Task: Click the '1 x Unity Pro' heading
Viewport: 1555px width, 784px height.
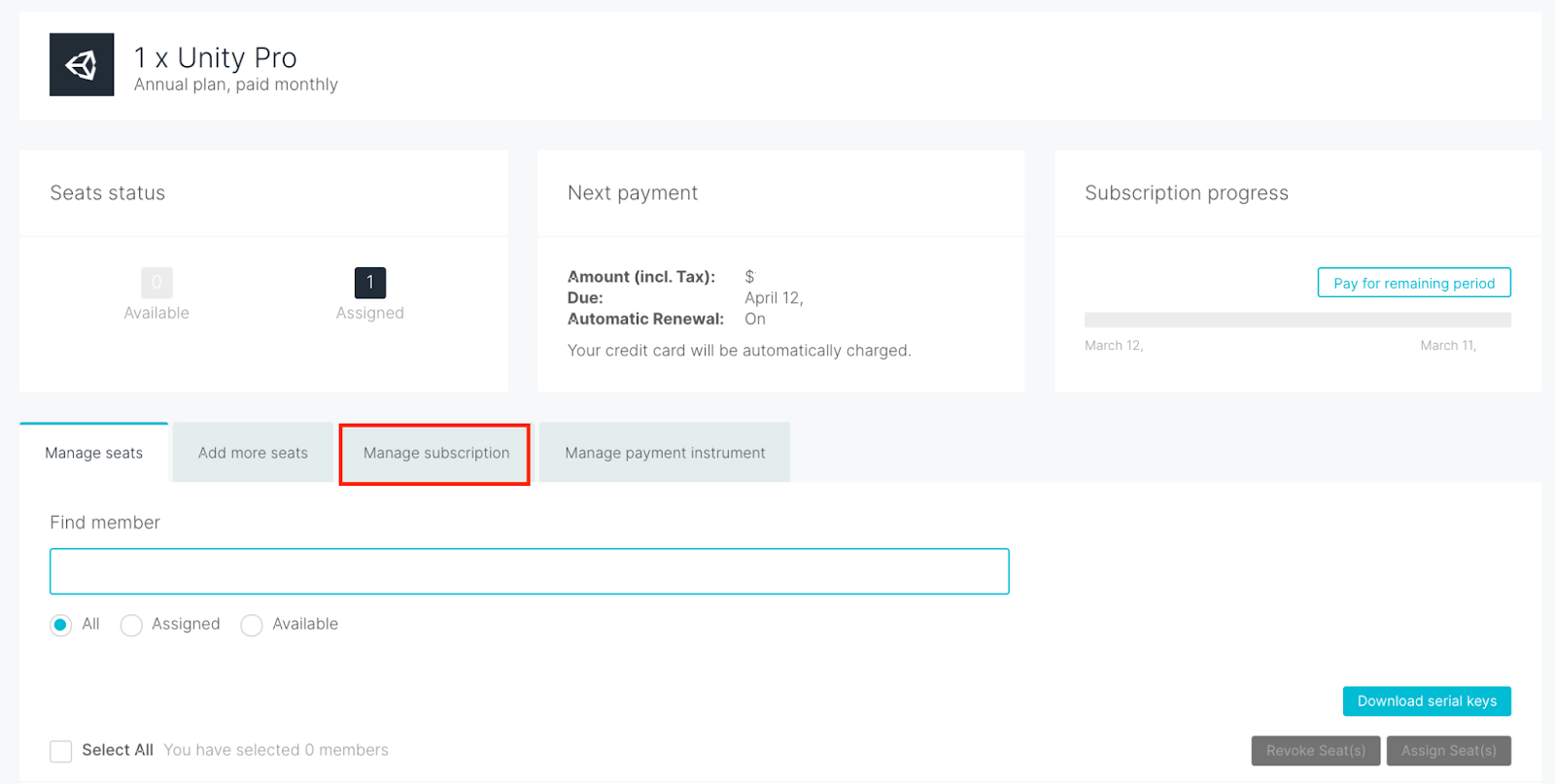Action: pyautogui.click(x=216, y=57)
